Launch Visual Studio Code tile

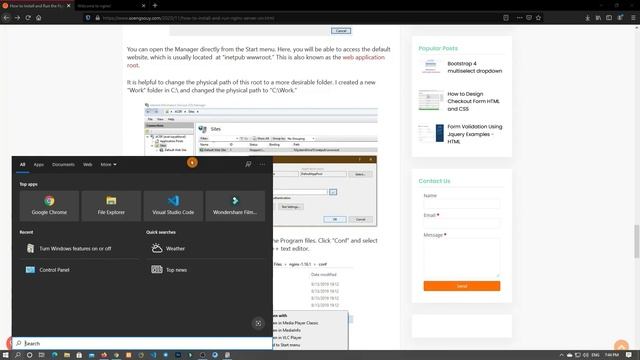pos(173,206)
